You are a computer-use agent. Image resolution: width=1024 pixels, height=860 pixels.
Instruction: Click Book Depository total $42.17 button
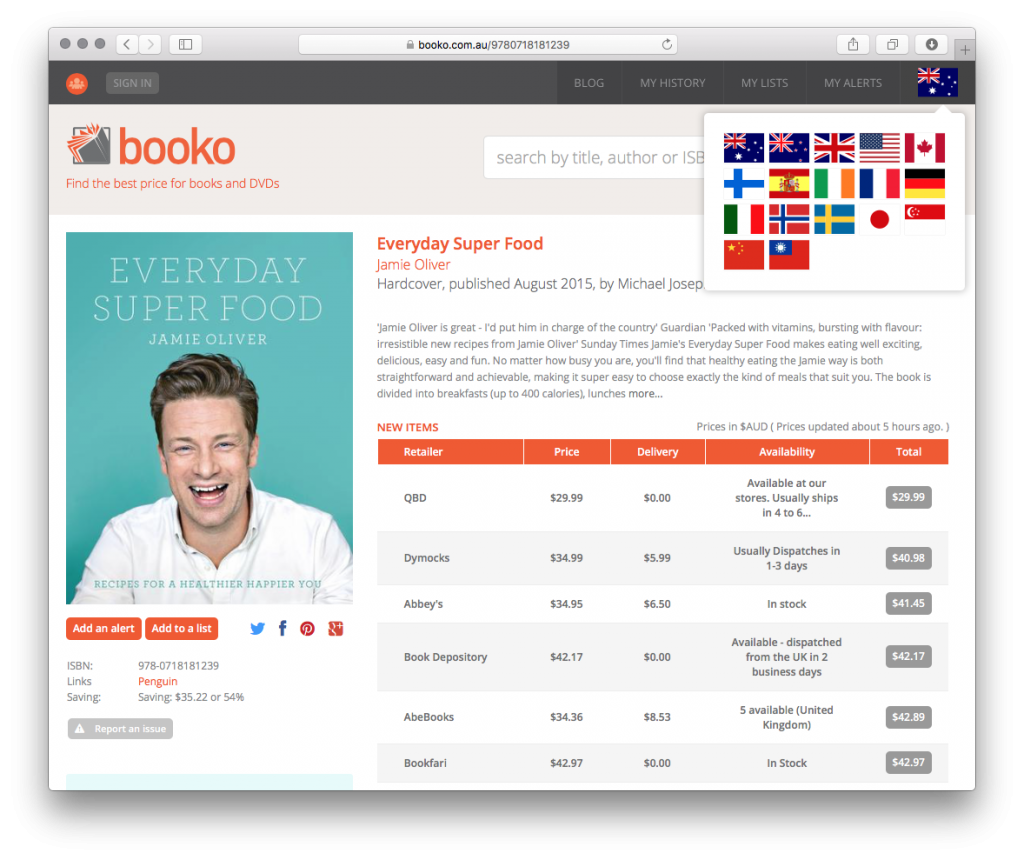pyautogui.click(x=908, y=656)
